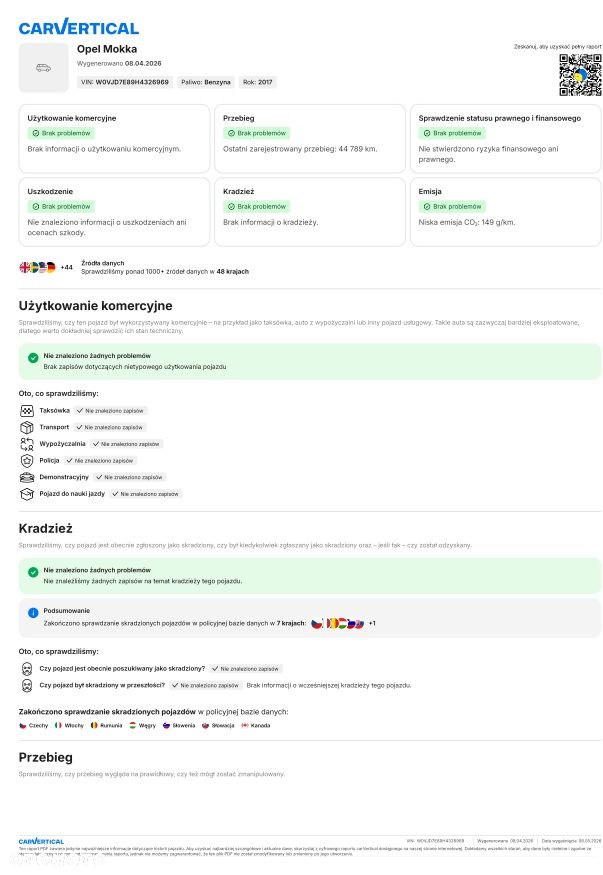
Task: Click the Pojazd do nauki jazdy icon
Action: [27, 494]
